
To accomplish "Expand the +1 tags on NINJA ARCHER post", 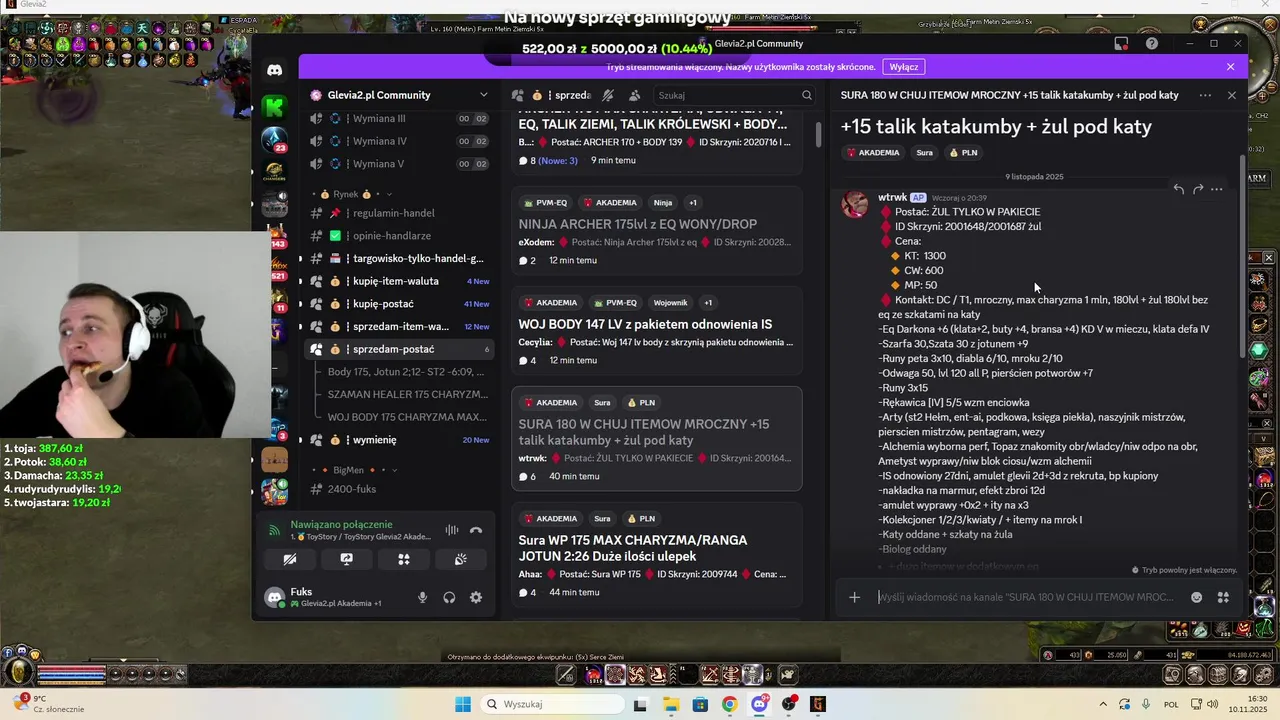I will (x=692, y=203).
